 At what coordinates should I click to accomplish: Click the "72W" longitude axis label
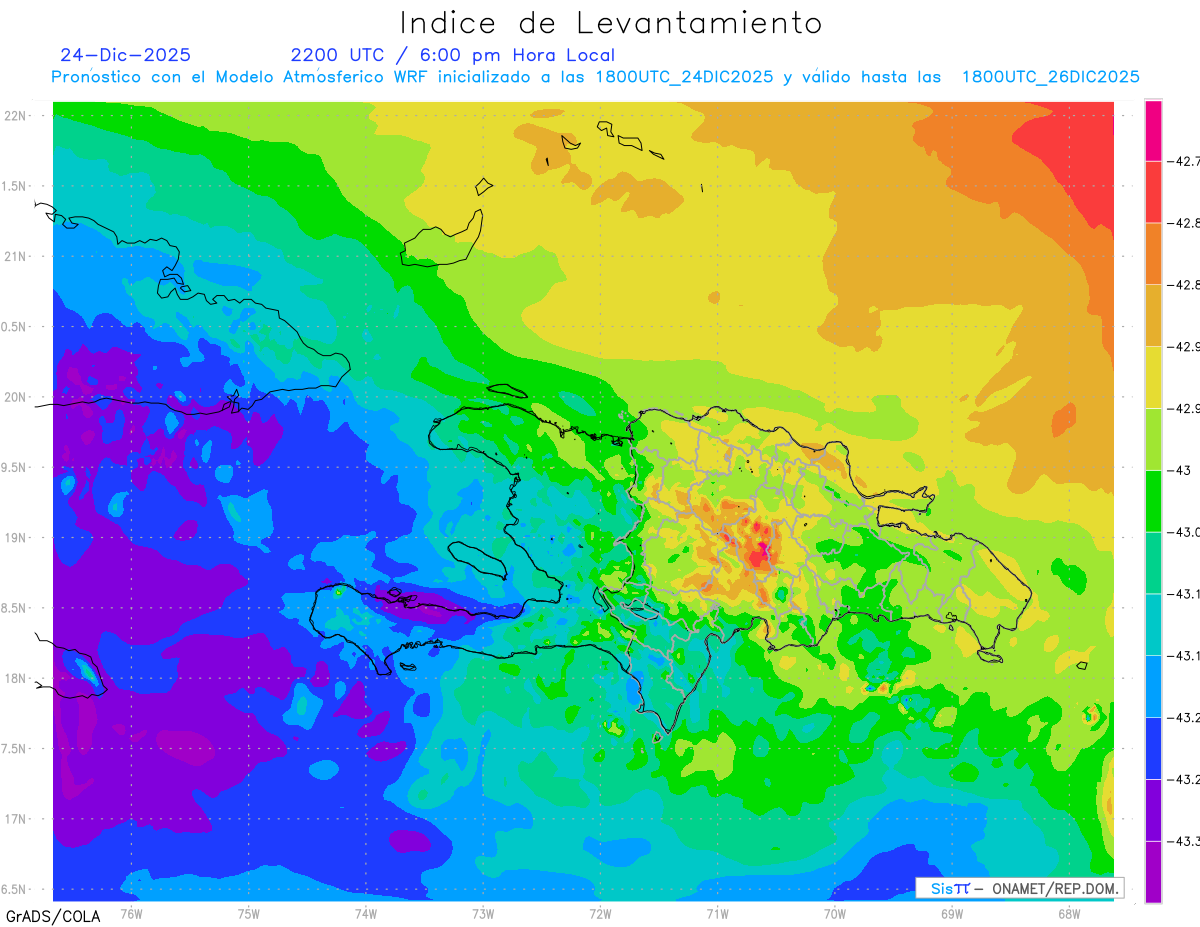[600, 913]
